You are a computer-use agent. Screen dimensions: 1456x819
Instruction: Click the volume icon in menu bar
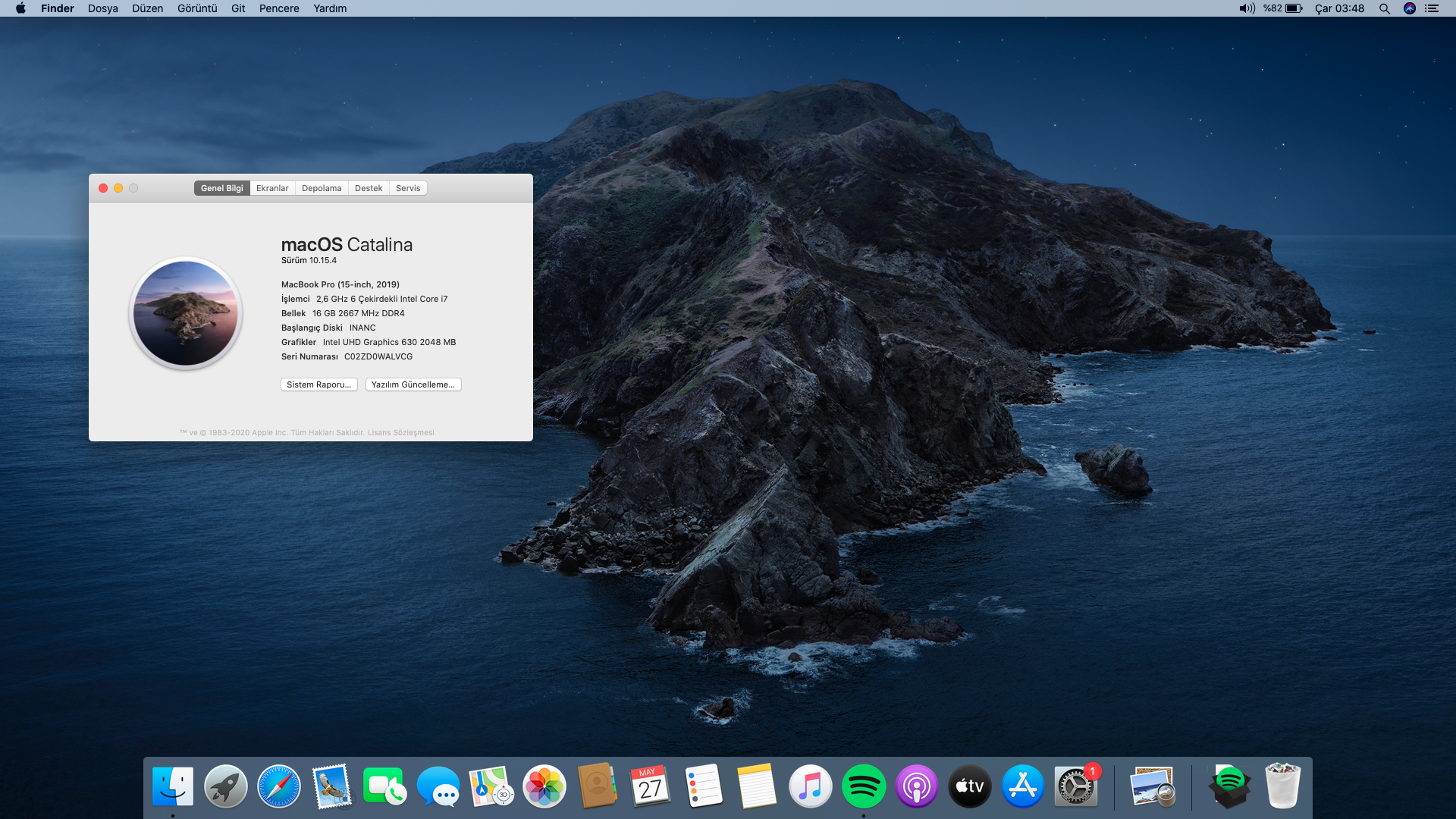1247,8
